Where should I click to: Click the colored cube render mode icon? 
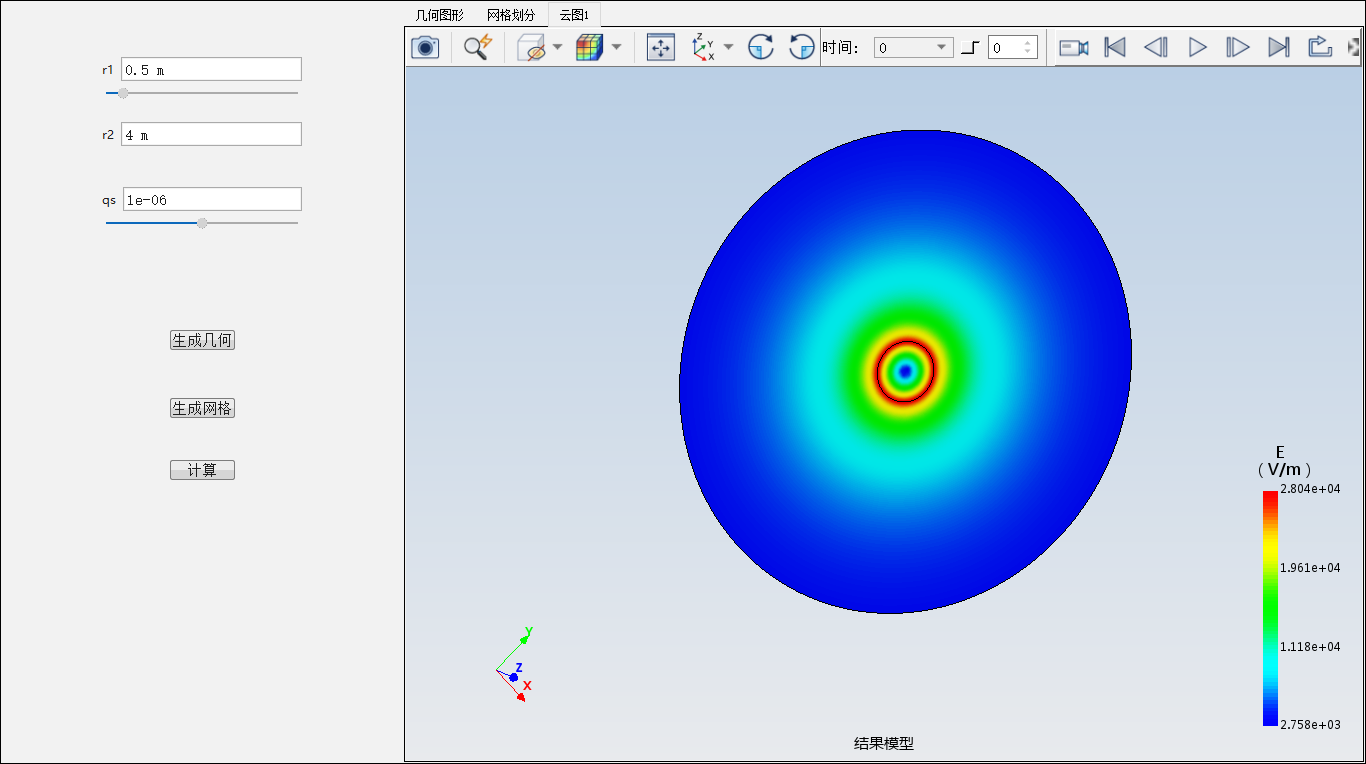pyautogui.click(x=590, y=47)
